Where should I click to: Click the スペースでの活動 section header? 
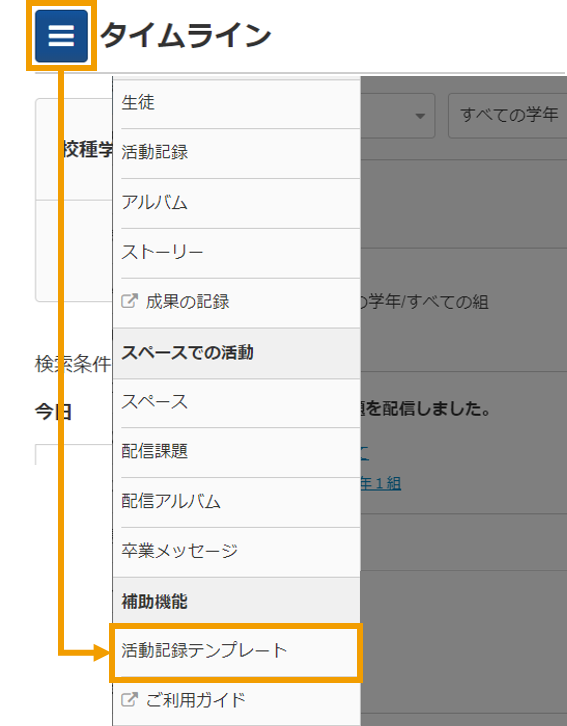tap(237, 353)
